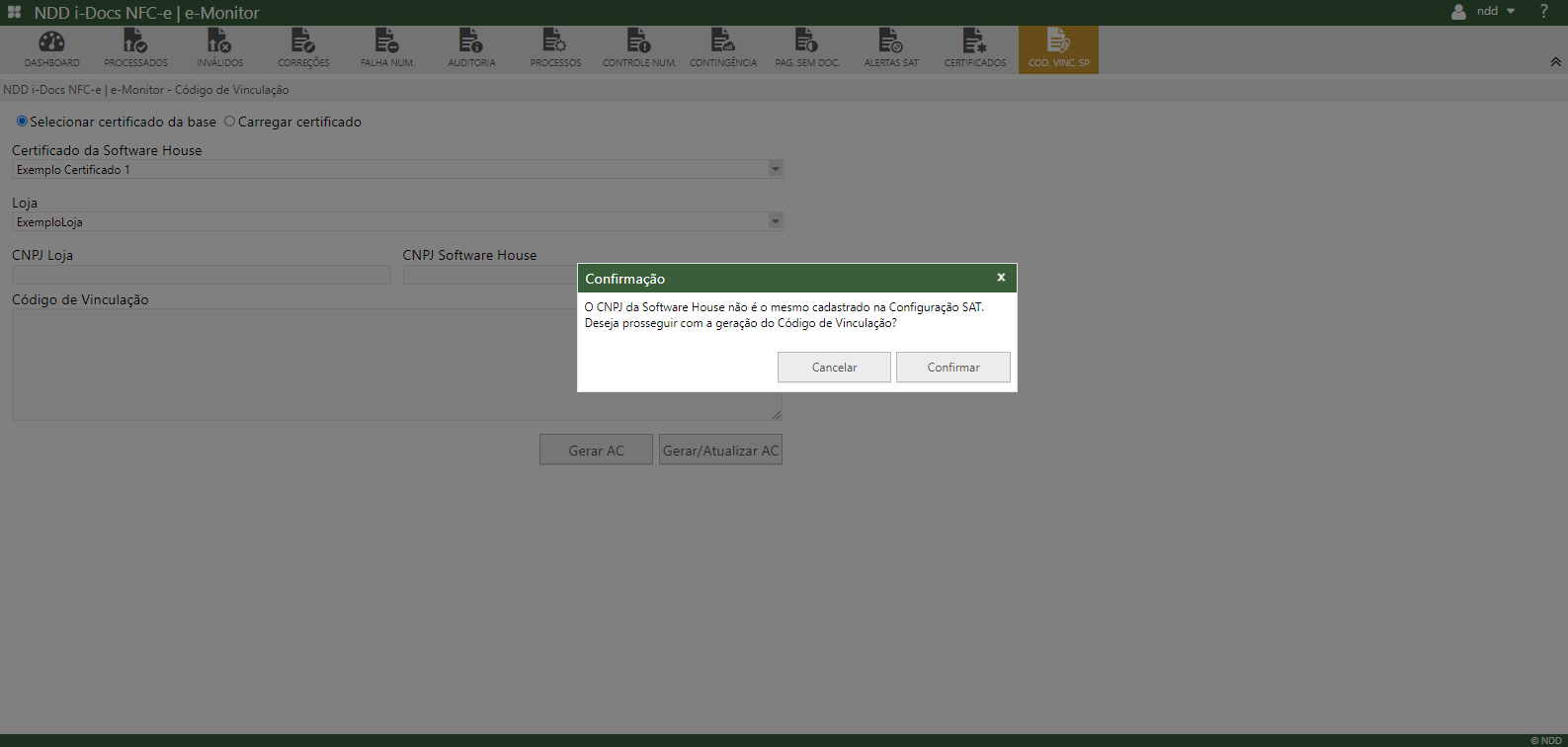The width and height of the screenshot is (1568, 747).
Task: Collapse the top toolbar with double chevron
Action: pos(1555,61)
